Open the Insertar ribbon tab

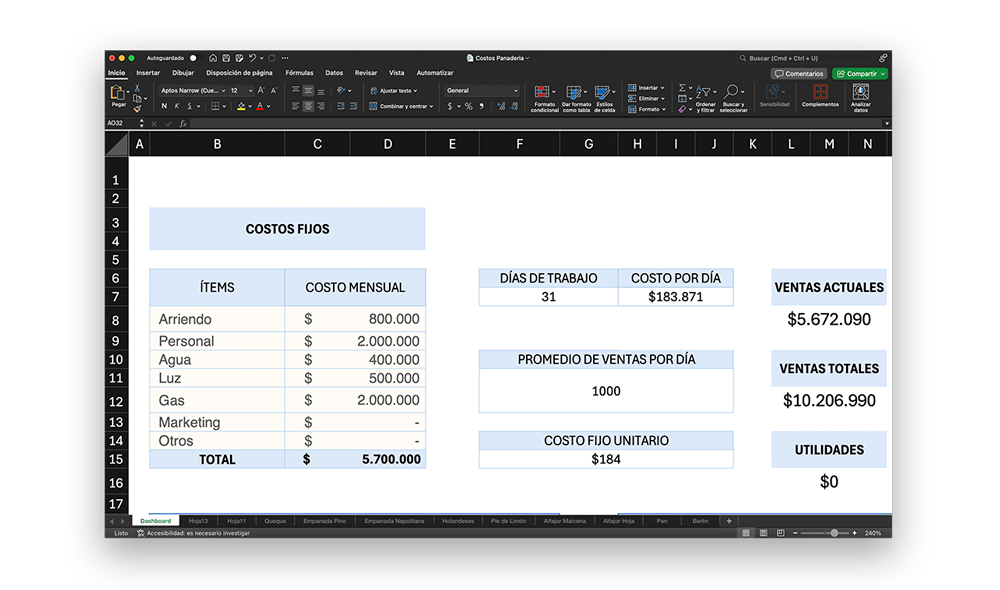[x=148, y=73]
